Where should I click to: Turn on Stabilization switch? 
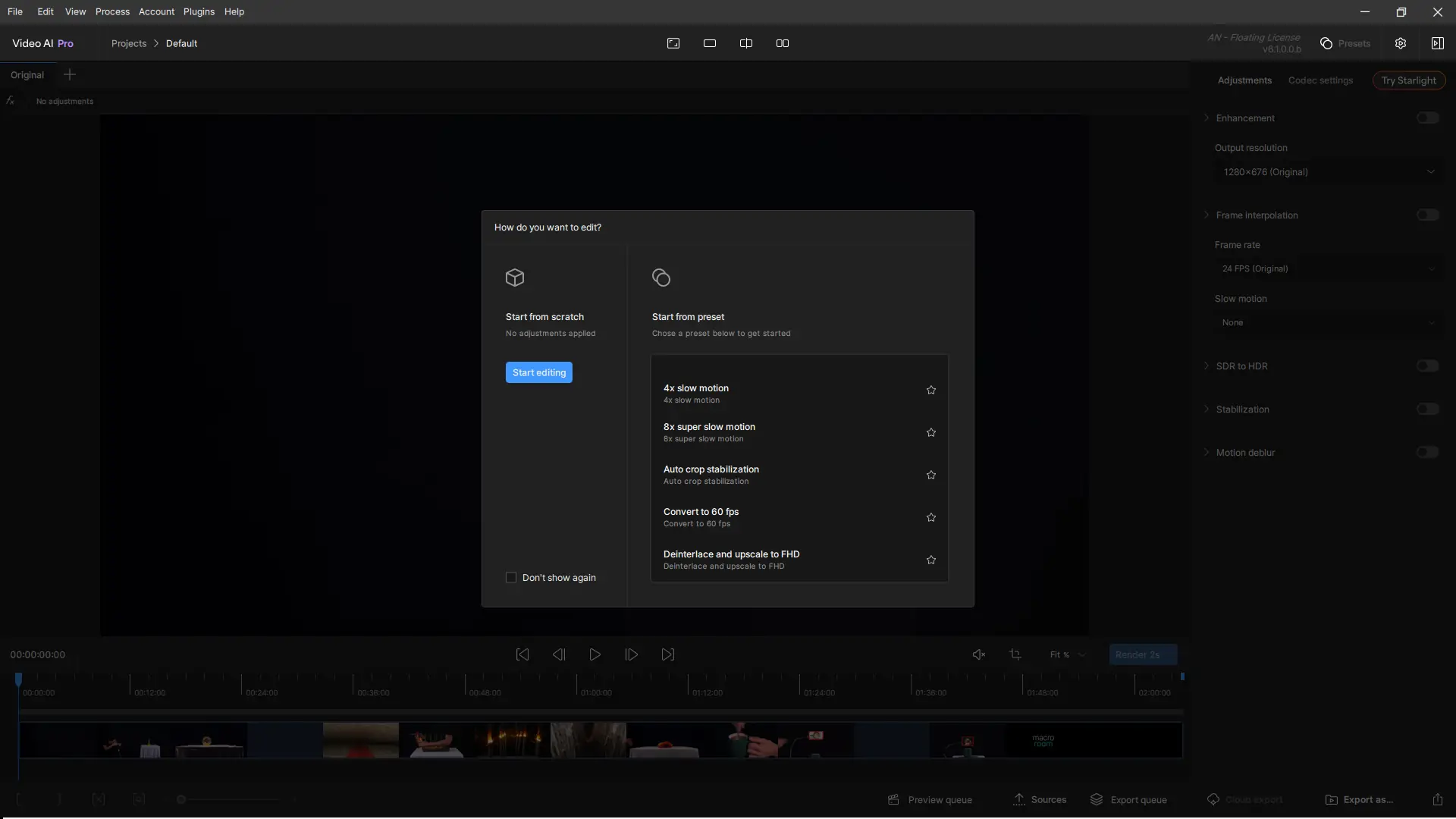1427,409
